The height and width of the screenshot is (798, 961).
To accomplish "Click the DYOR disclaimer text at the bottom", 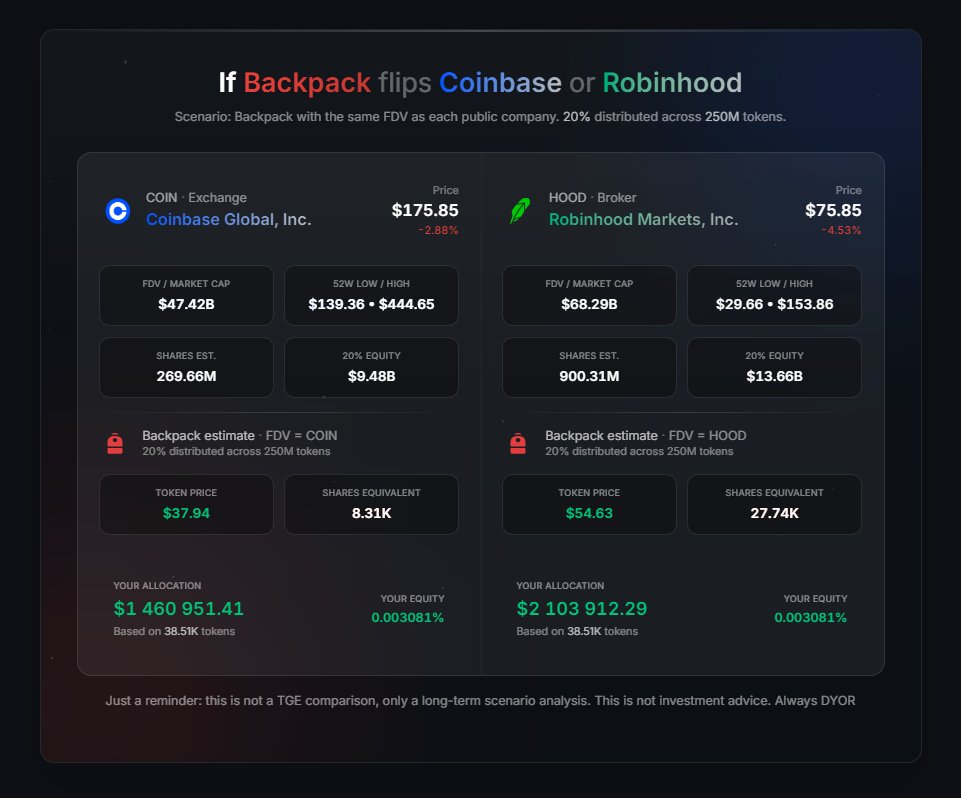I will pyautogui.click(x=479, y=700).
